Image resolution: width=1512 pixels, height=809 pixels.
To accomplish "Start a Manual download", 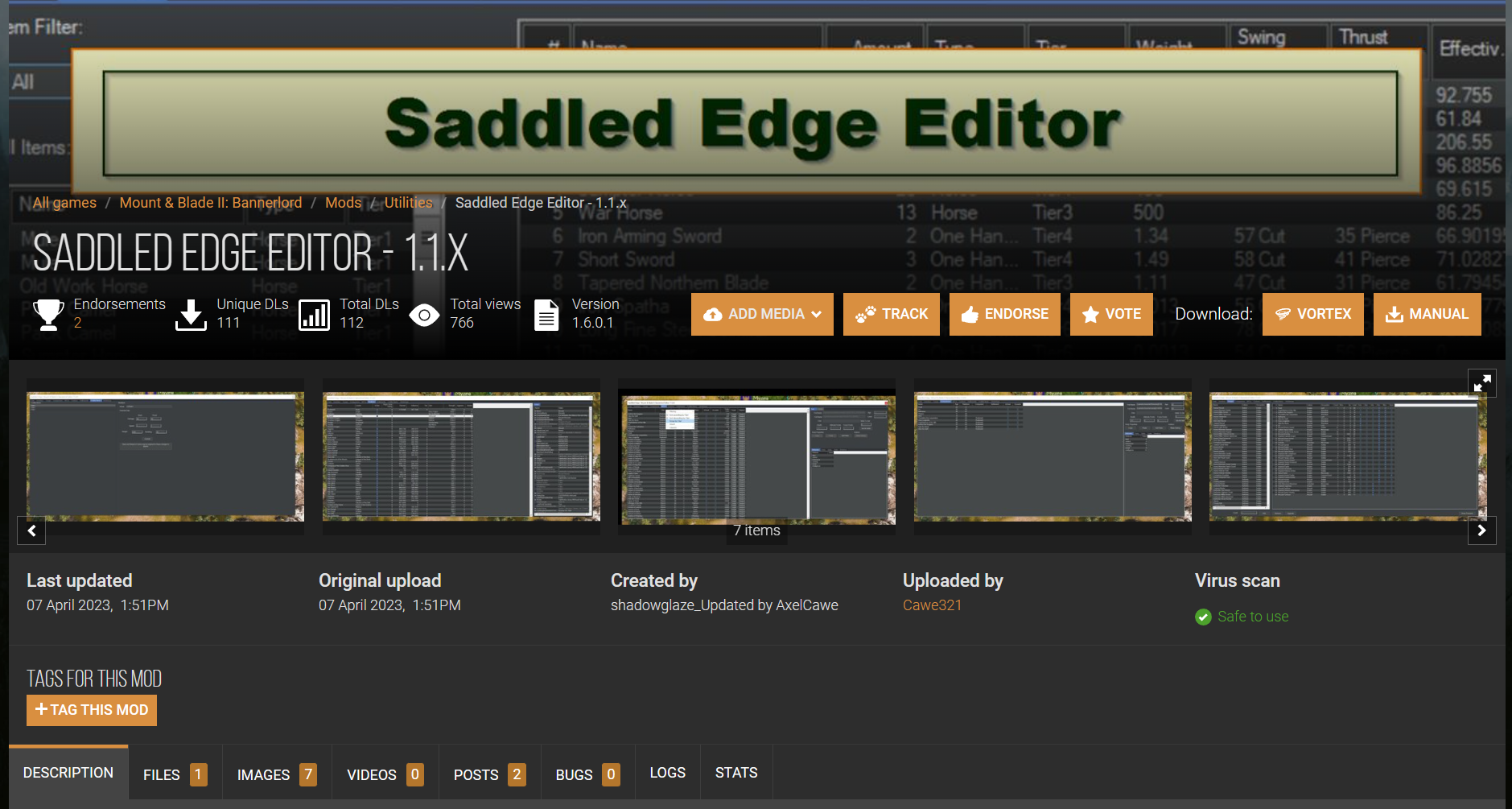I will pyautogui.click(x=1428, y=314).
